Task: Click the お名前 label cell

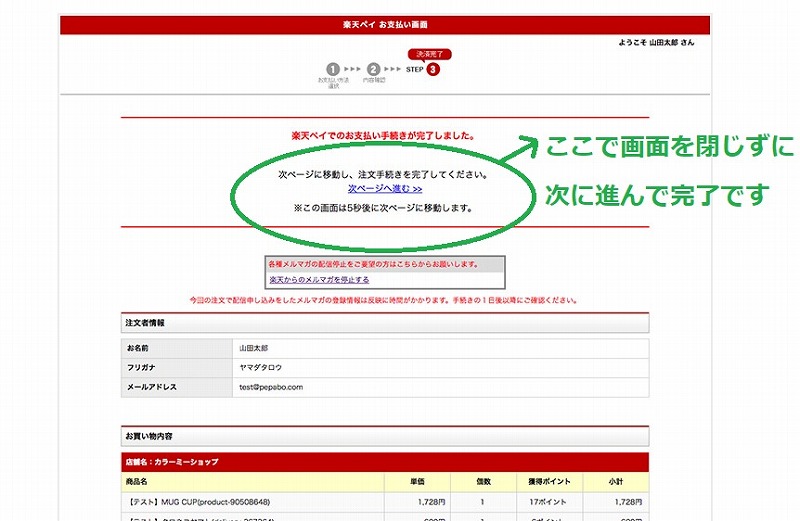Action: [x=177, y=348]
